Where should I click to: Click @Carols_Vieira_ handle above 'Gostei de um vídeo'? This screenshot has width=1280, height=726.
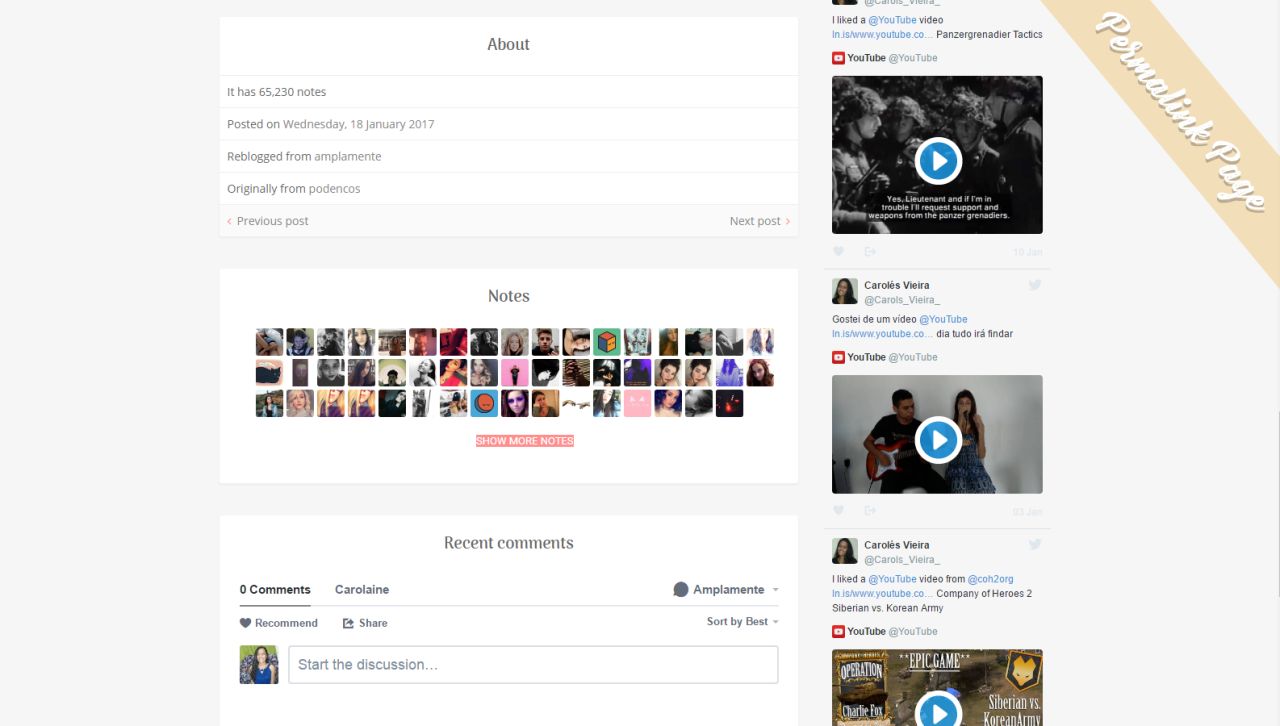[902, 300]
